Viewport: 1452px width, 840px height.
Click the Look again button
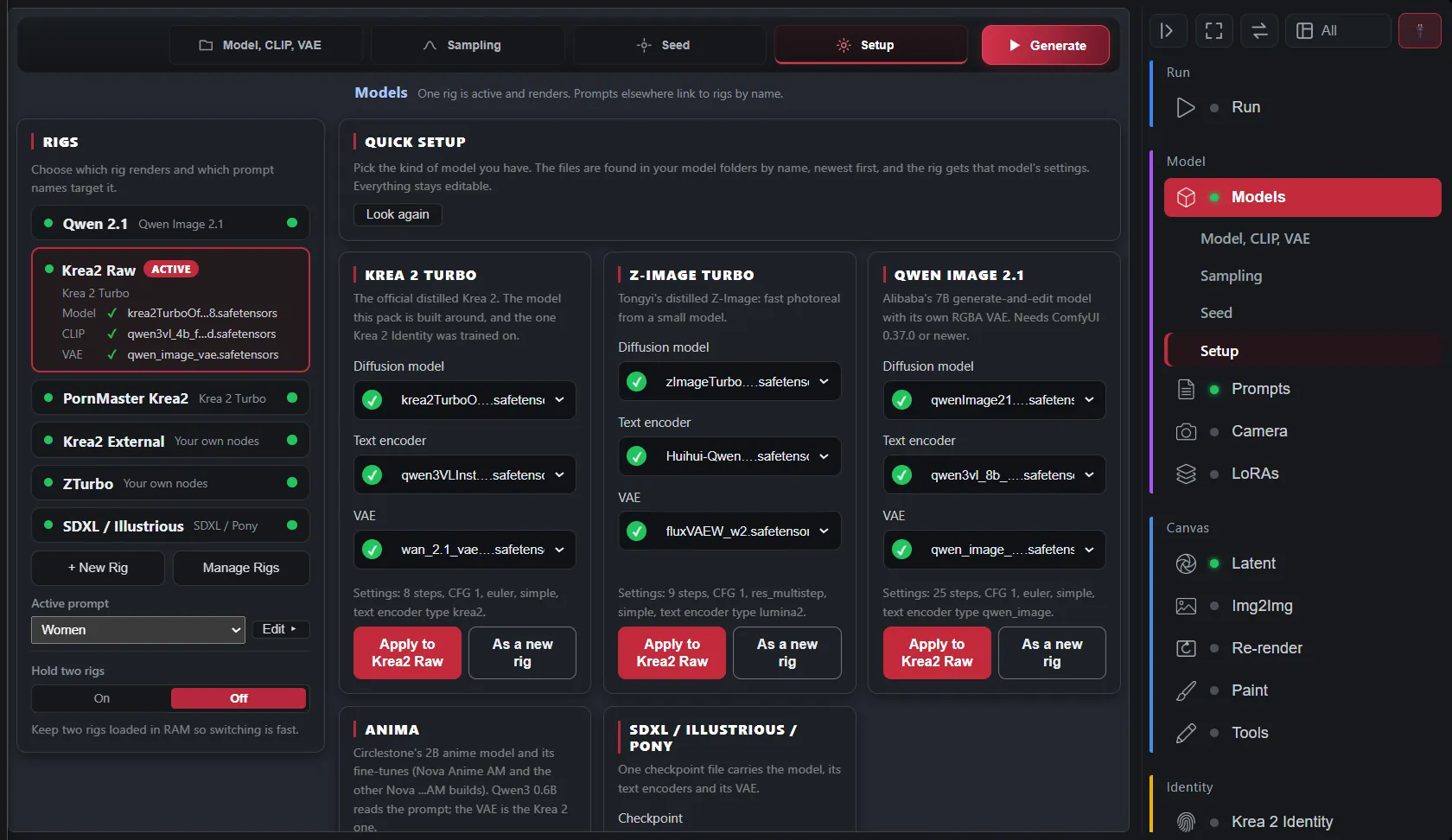coord(398,214)
